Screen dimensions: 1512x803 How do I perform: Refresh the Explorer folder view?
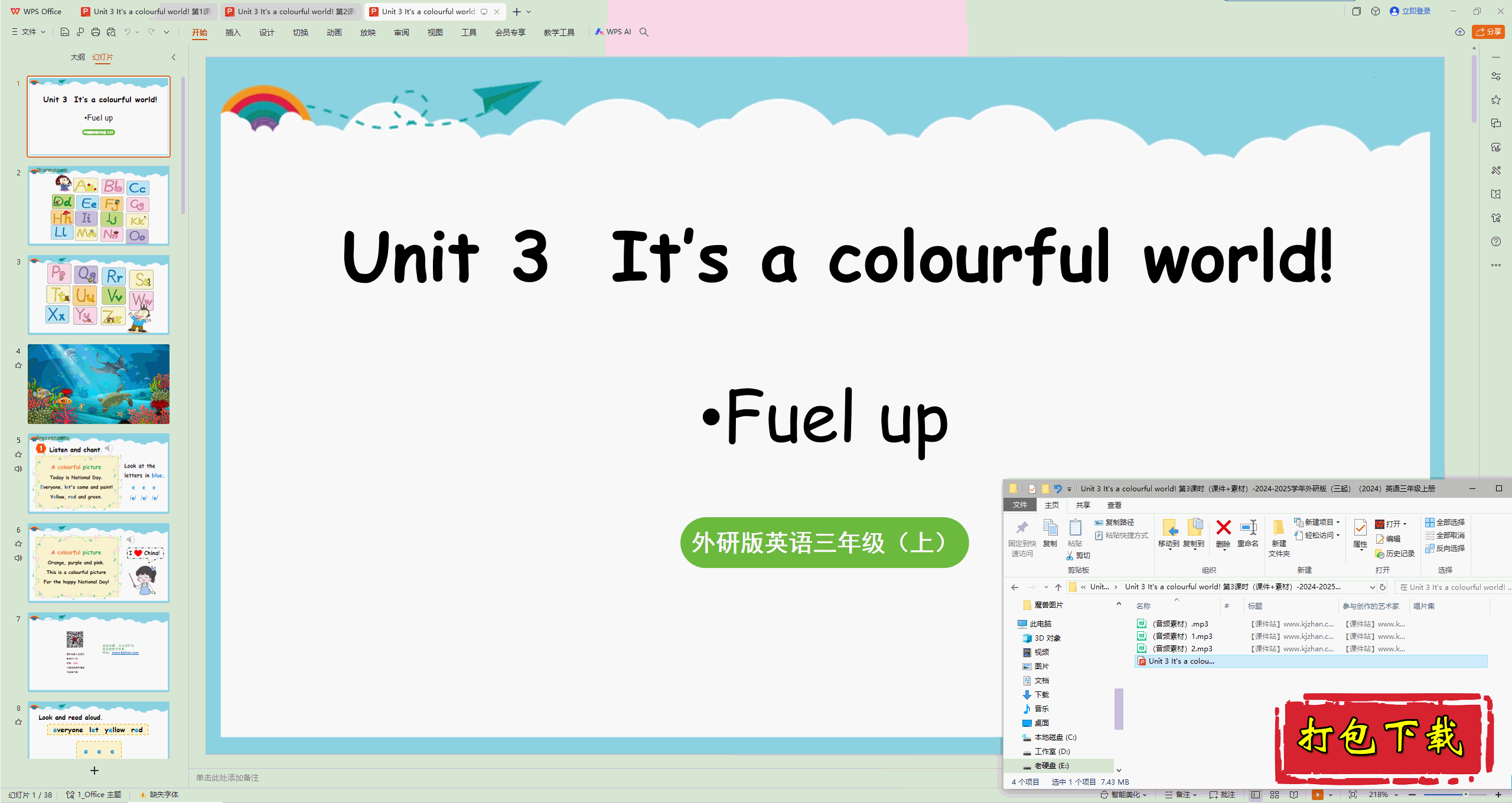tap(1383, 587)
